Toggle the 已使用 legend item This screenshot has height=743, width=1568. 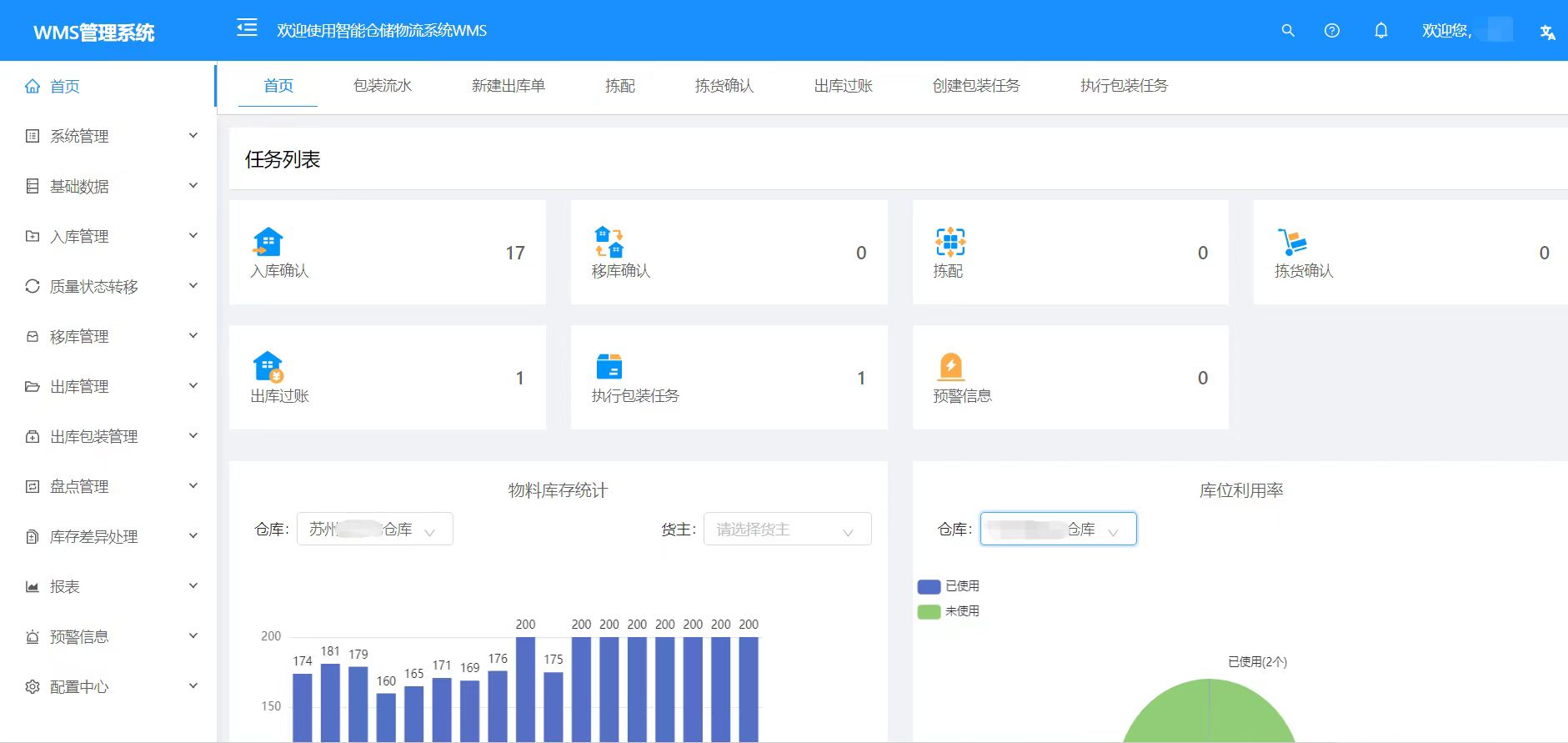949,586
